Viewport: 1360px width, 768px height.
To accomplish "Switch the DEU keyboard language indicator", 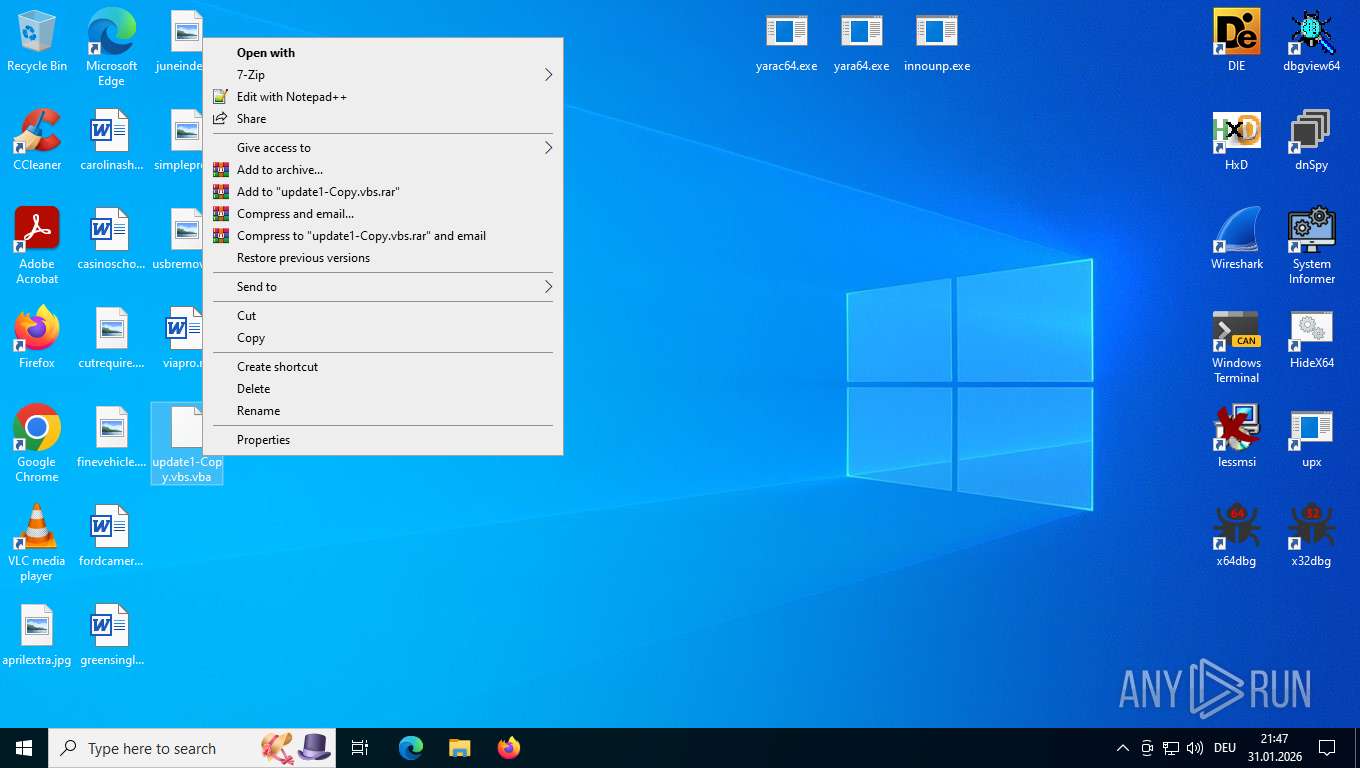I will coord(1225,748).
